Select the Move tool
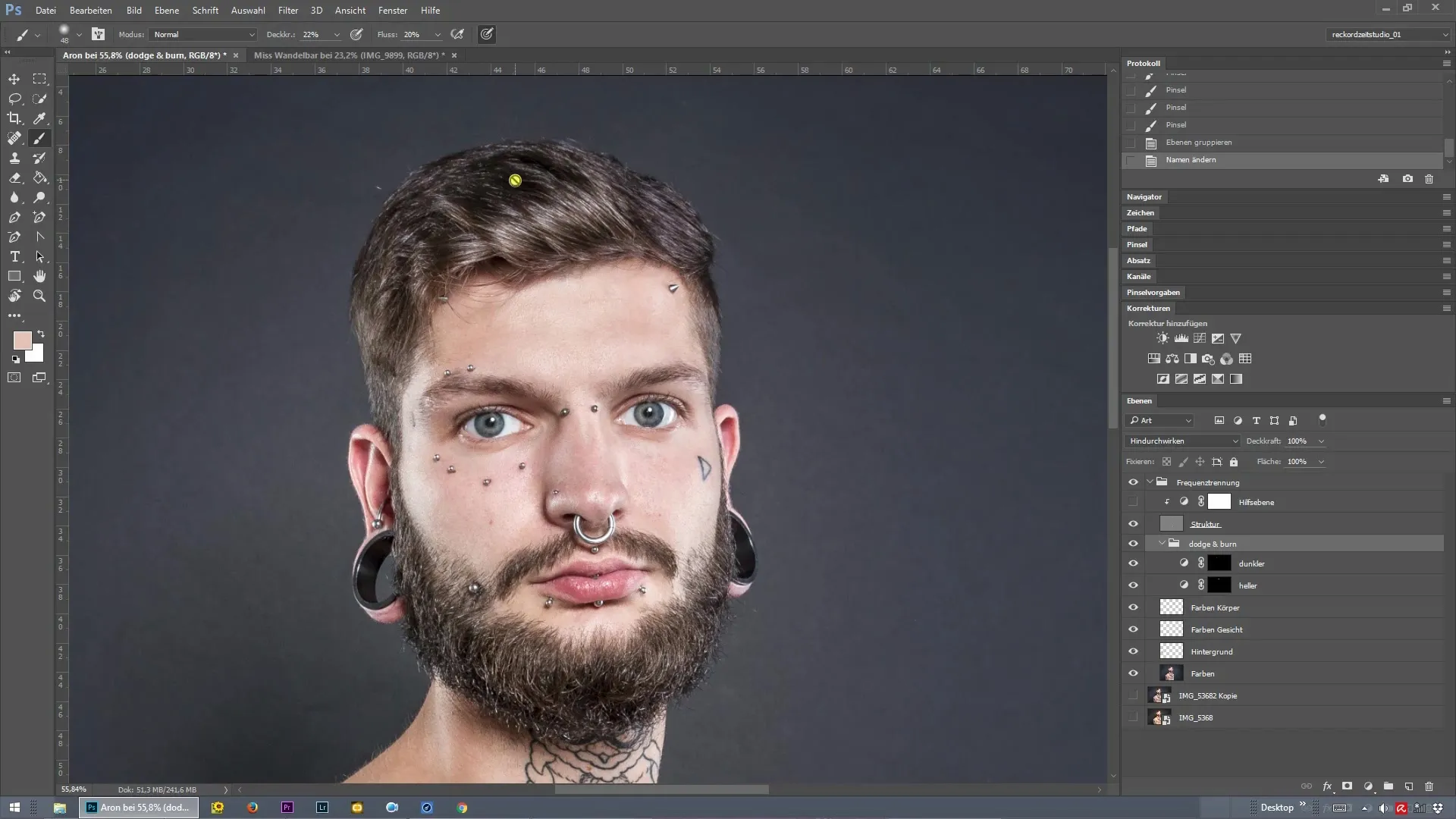 click(x=14, y=79)
